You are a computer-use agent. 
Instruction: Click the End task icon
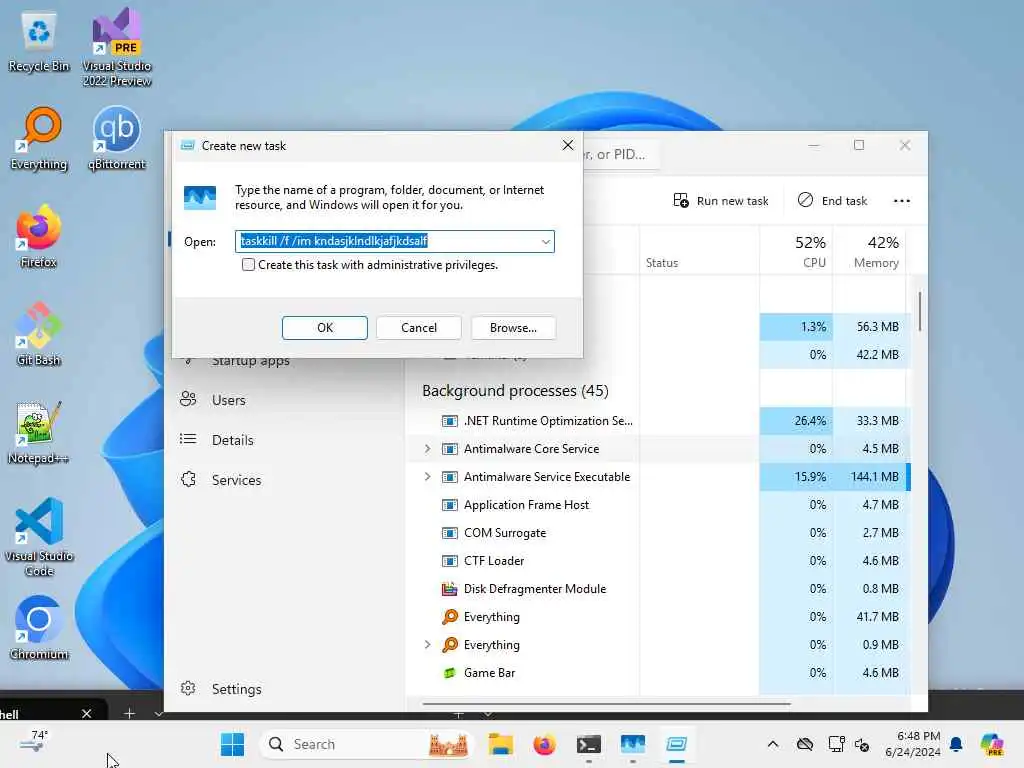[x=805, y=200]
